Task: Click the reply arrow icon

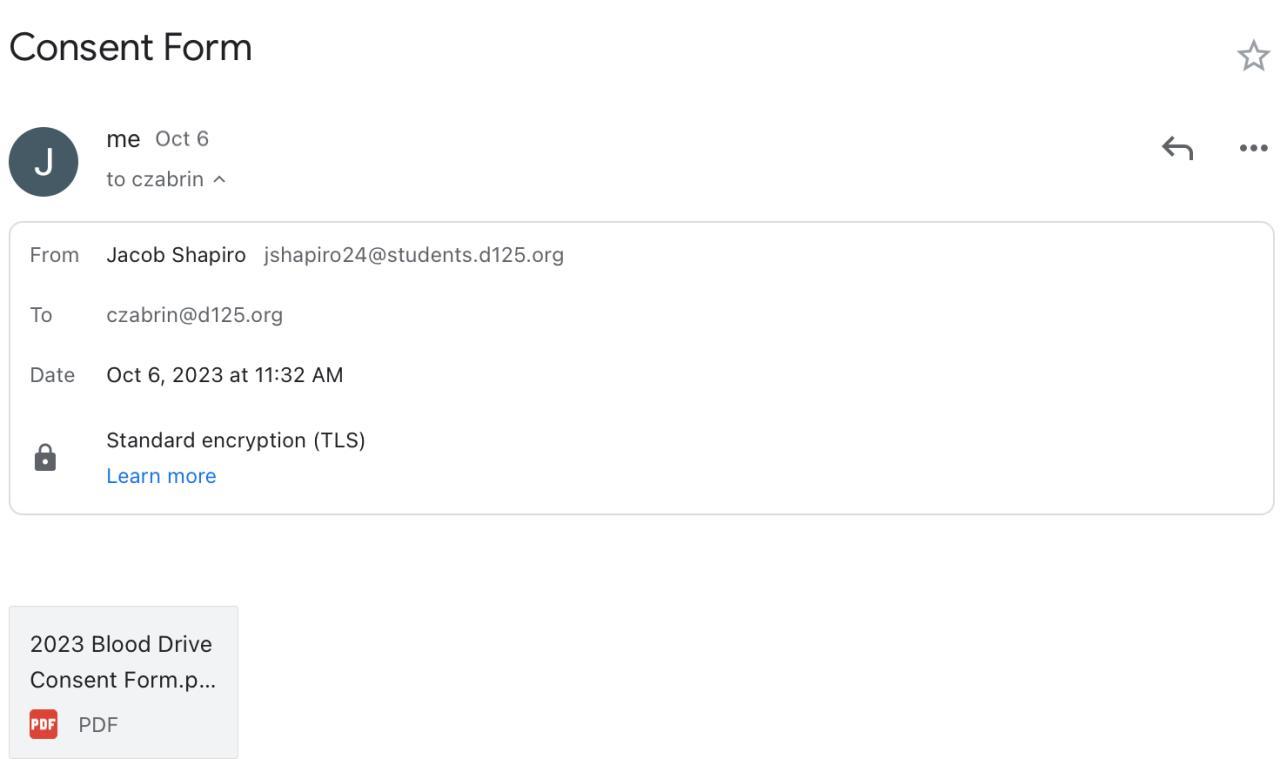Action: click(x=1177, y=148)
